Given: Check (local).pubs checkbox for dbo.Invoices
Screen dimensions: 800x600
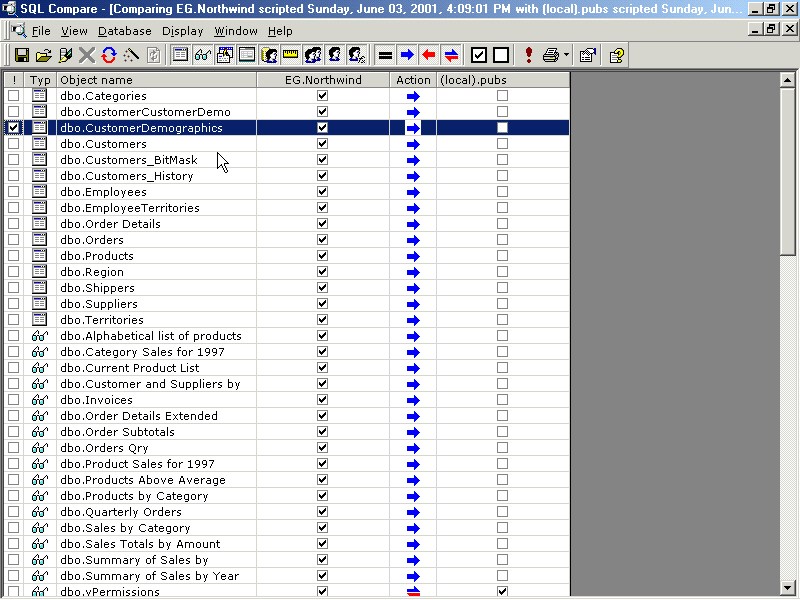Looking at the screenshot, I should (503, 399).
